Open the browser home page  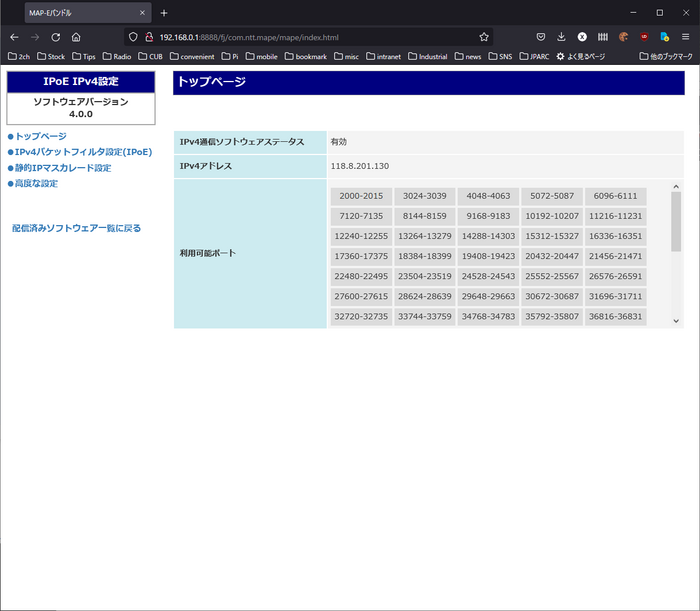[76, 37]
